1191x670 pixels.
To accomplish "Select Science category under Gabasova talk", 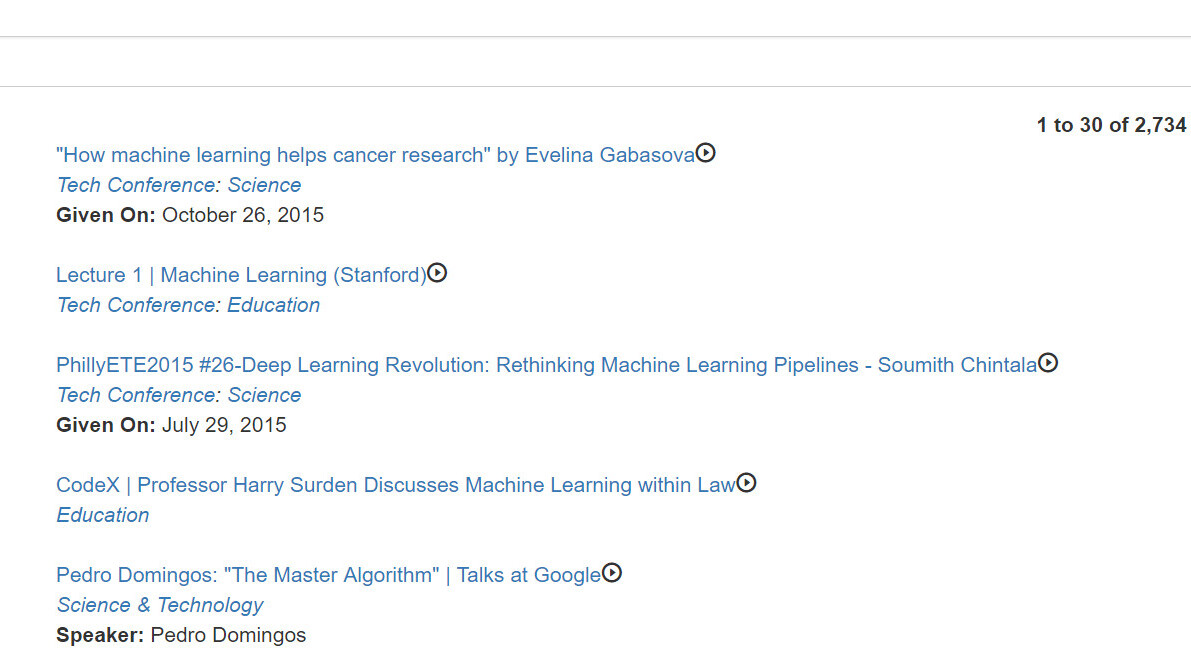I will tap(264, 185).
